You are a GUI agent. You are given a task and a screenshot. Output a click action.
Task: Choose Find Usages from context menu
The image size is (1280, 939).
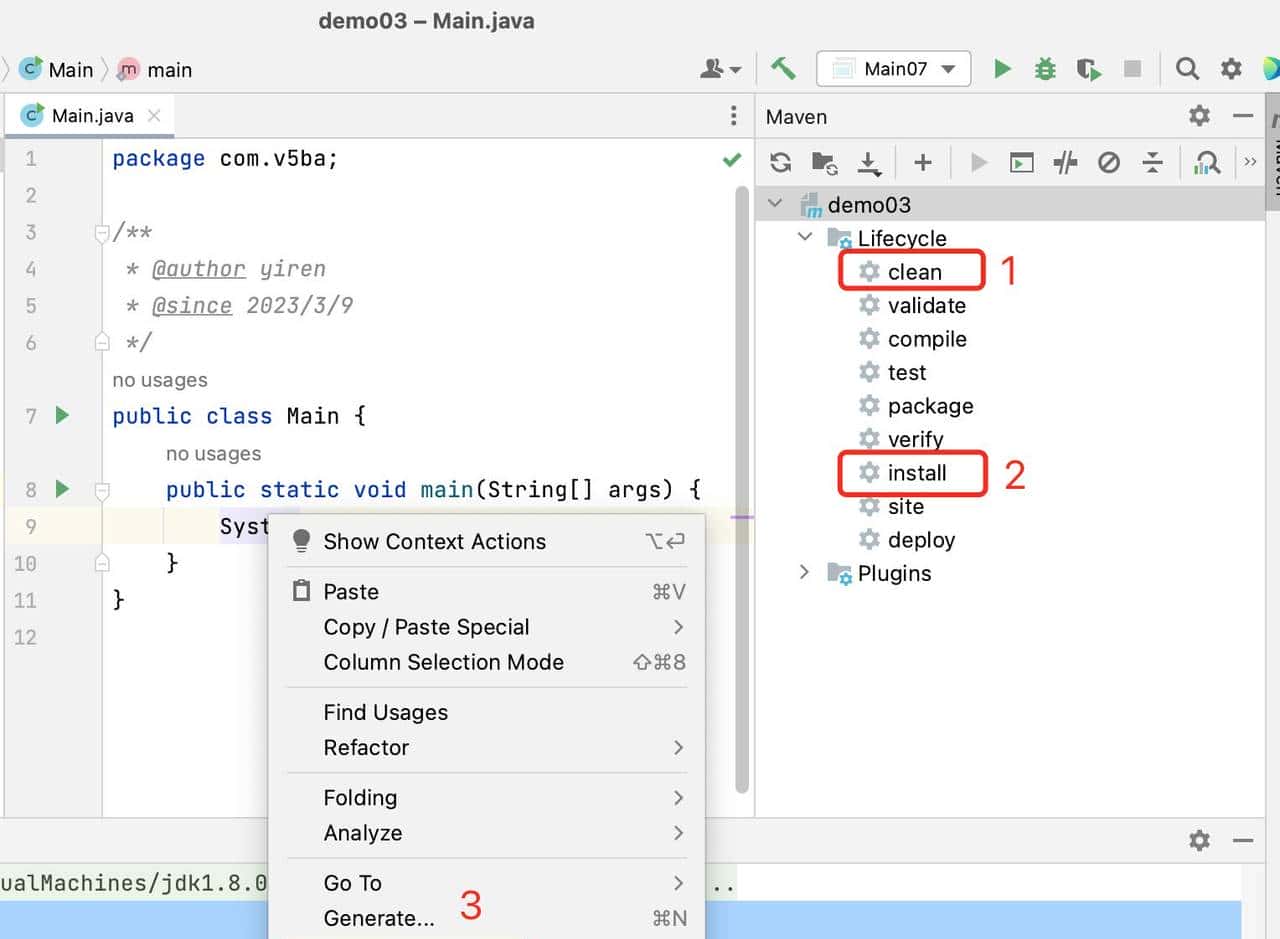pos(385,712)
